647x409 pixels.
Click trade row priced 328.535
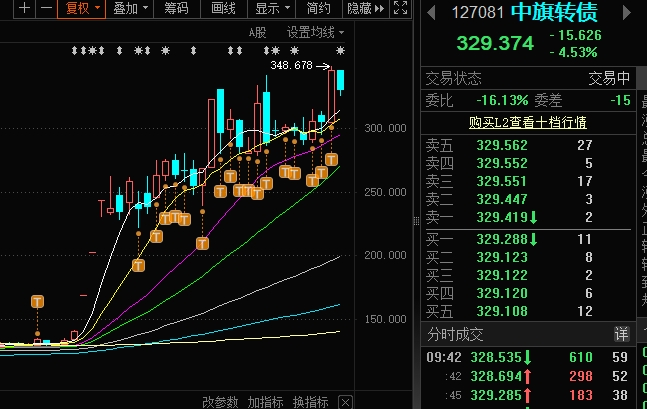point(528,357)
